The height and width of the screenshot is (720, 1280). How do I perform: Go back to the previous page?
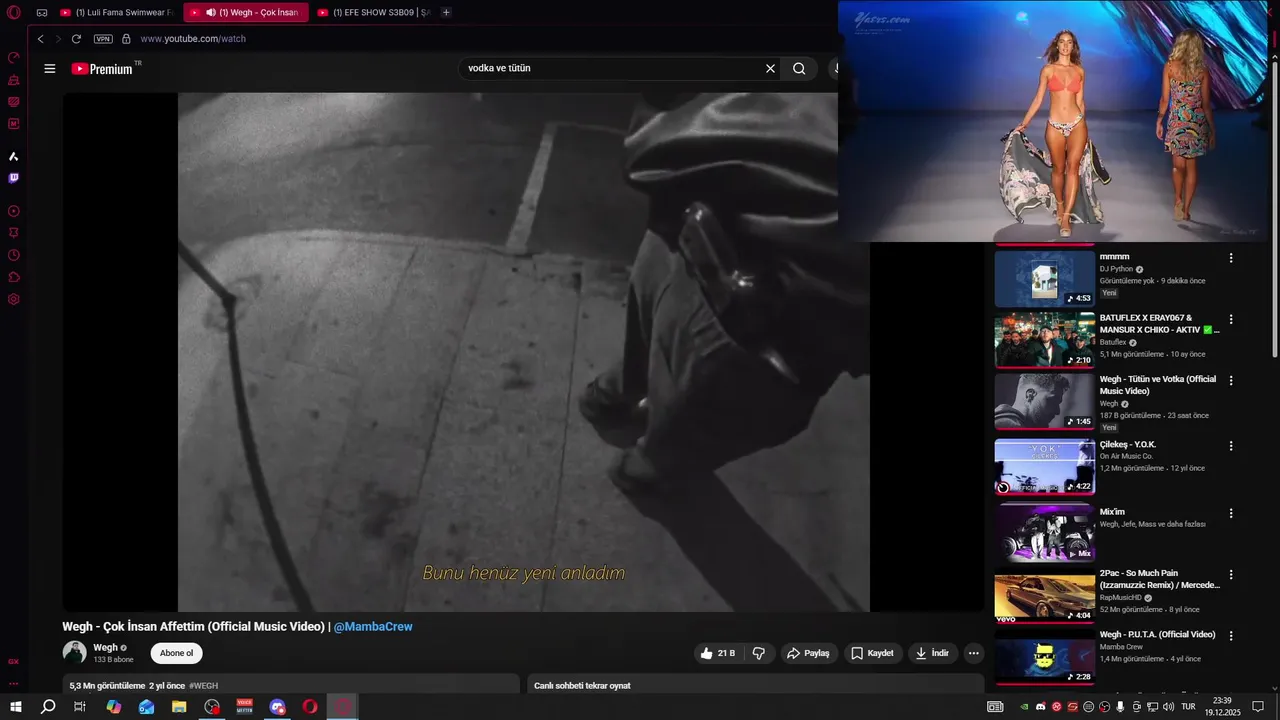[x=40, y=39]
